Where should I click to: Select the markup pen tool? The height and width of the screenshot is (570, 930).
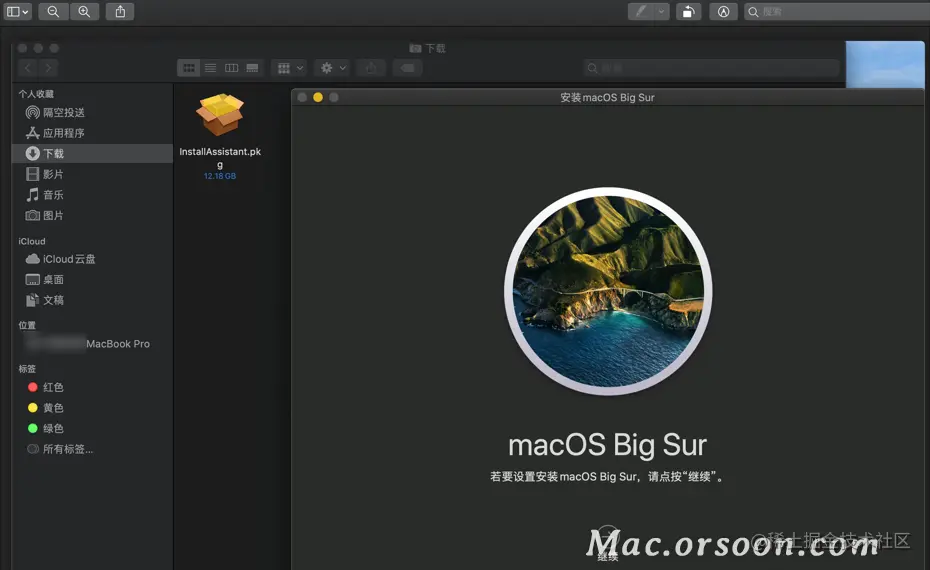coord(641,11)
